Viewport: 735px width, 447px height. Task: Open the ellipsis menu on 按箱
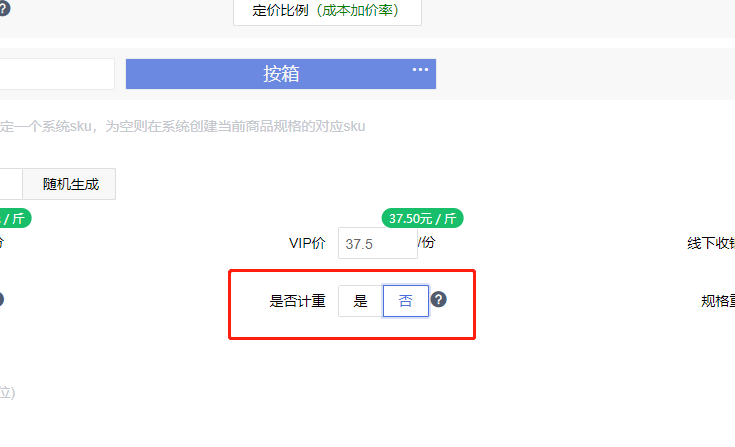tap(420, 69)
